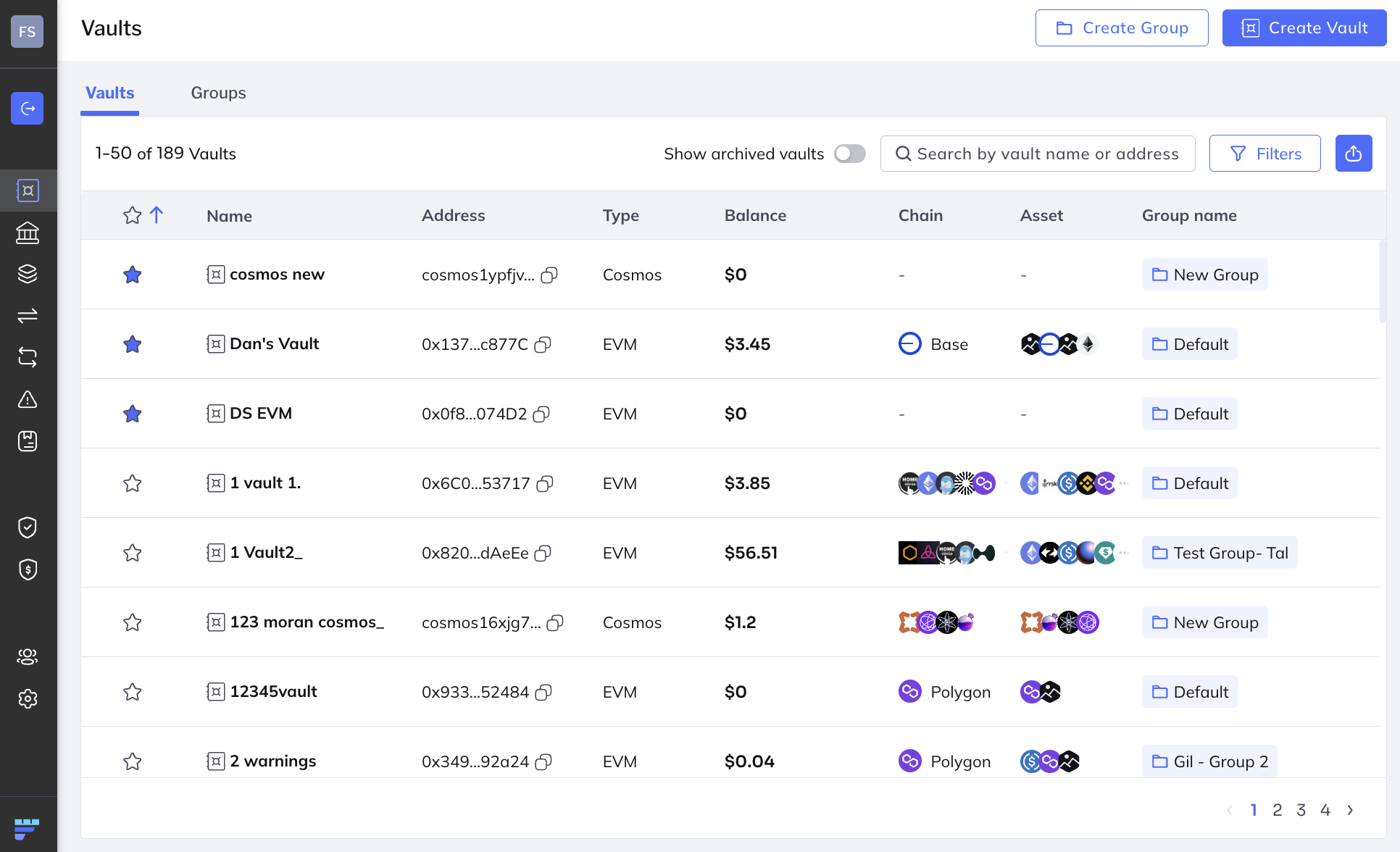Switch to the Vaults tab
The image size is (1400, 852).
110,93
